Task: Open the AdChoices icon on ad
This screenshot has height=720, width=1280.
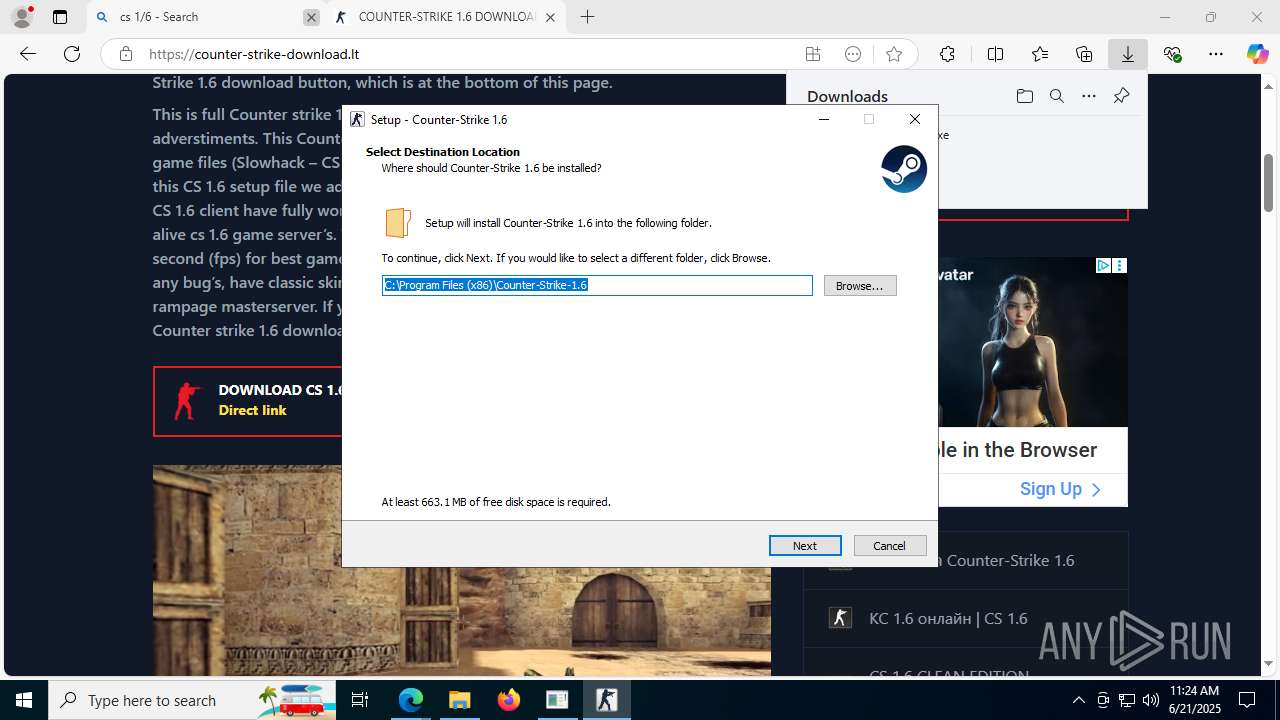Action: coord(1103,265)
